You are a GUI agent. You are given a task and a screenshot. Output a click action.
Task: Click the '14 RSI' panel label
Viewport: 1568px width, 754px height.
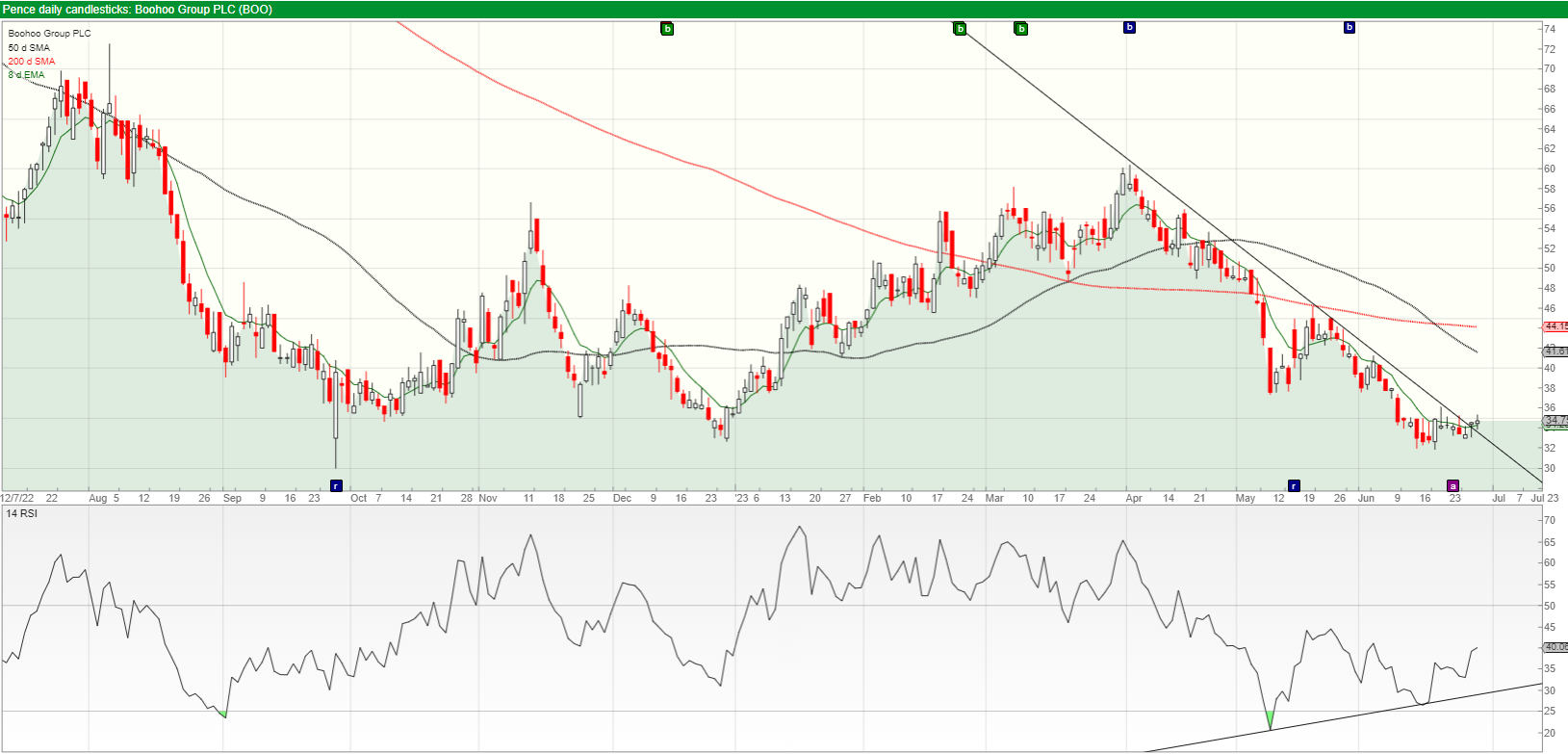tap(21, 513)
